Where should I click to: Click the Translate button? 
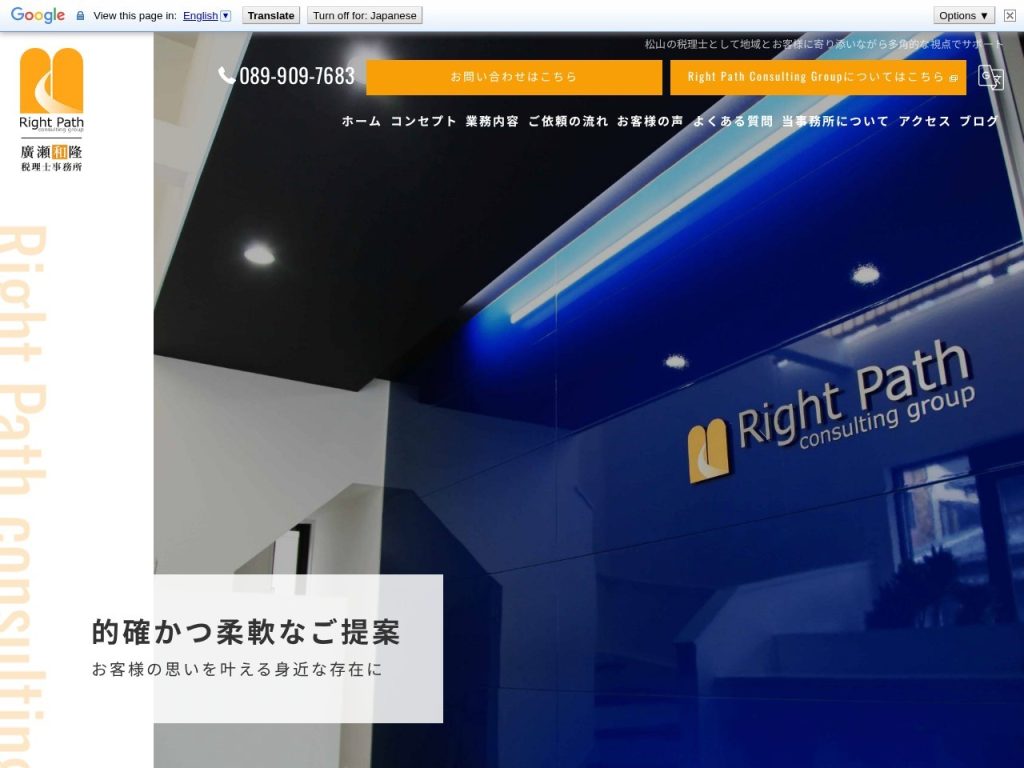coord(270,16)
